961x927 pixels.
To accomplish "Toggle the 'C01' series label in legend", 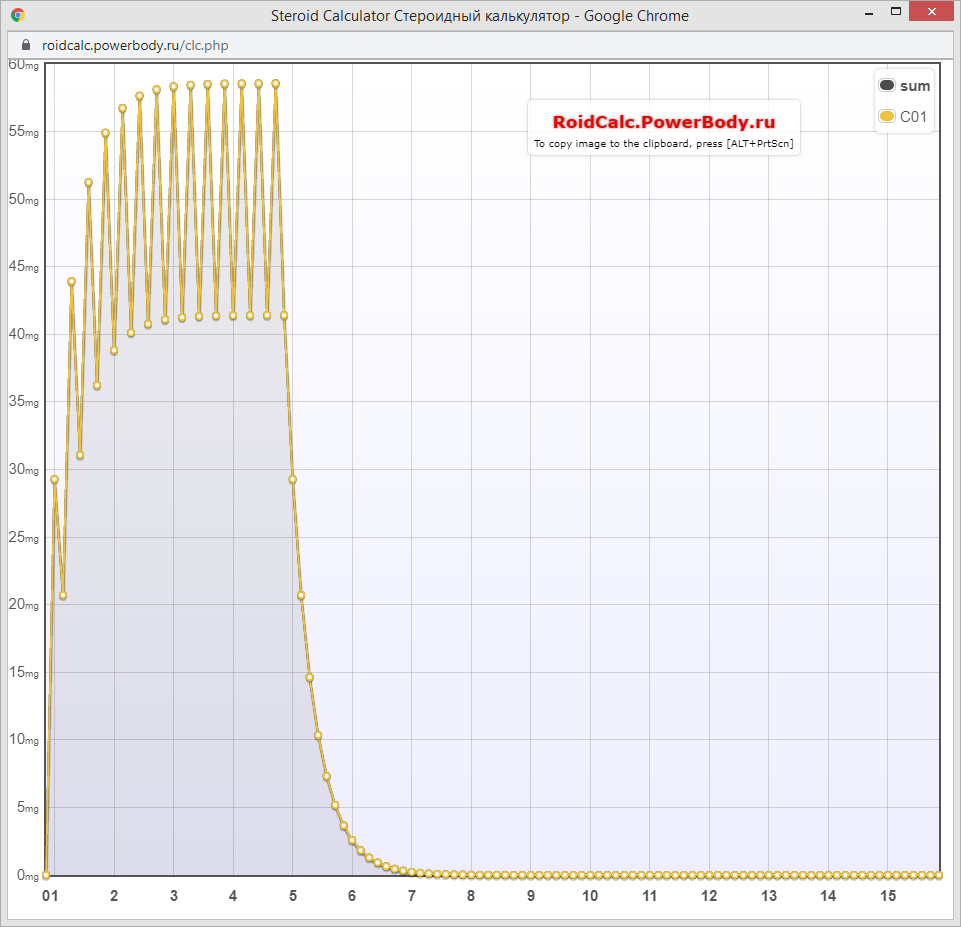I will (914, 116).
